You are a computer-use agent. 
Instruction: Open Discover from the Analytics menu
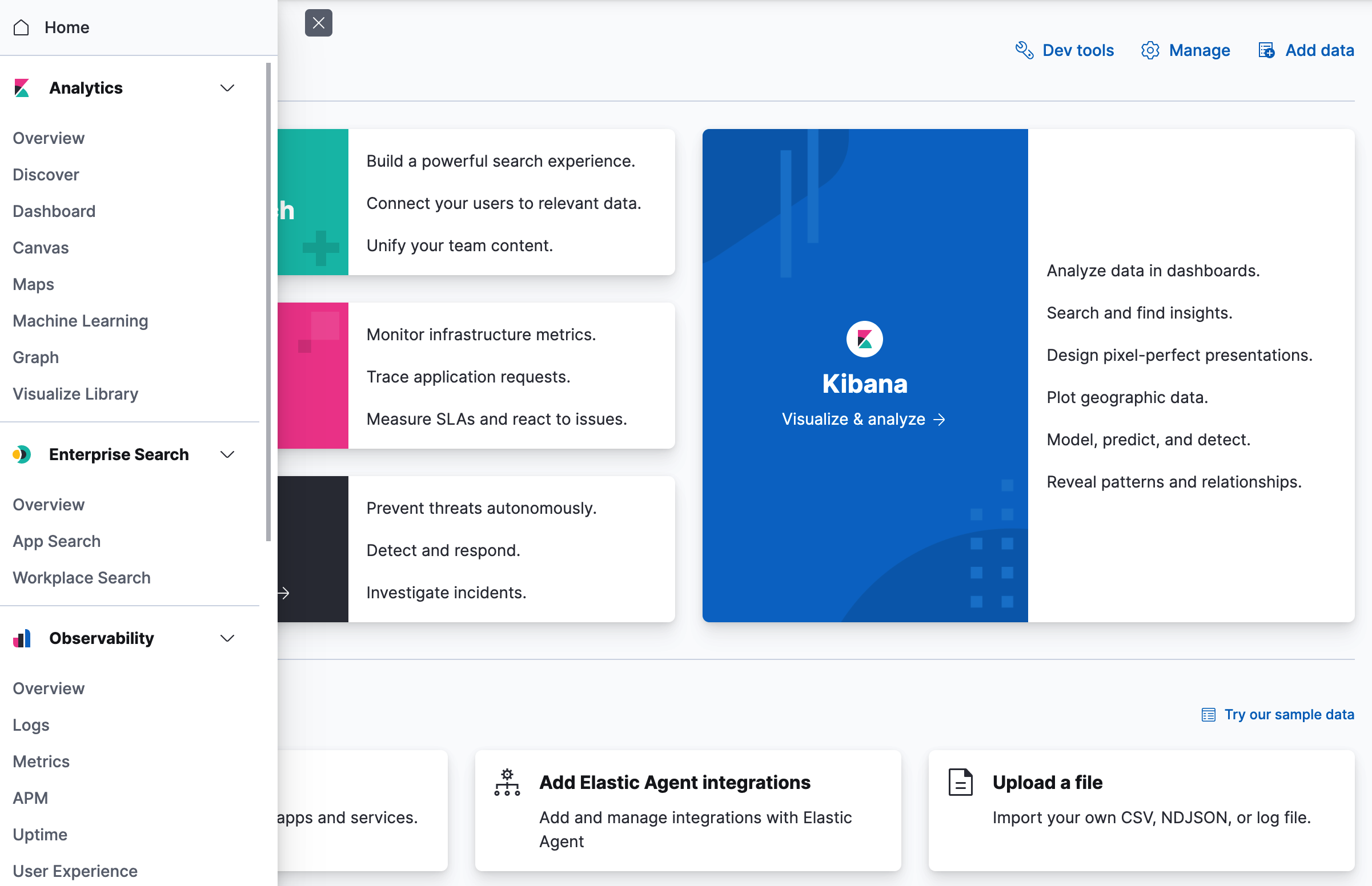pos(46,174)
